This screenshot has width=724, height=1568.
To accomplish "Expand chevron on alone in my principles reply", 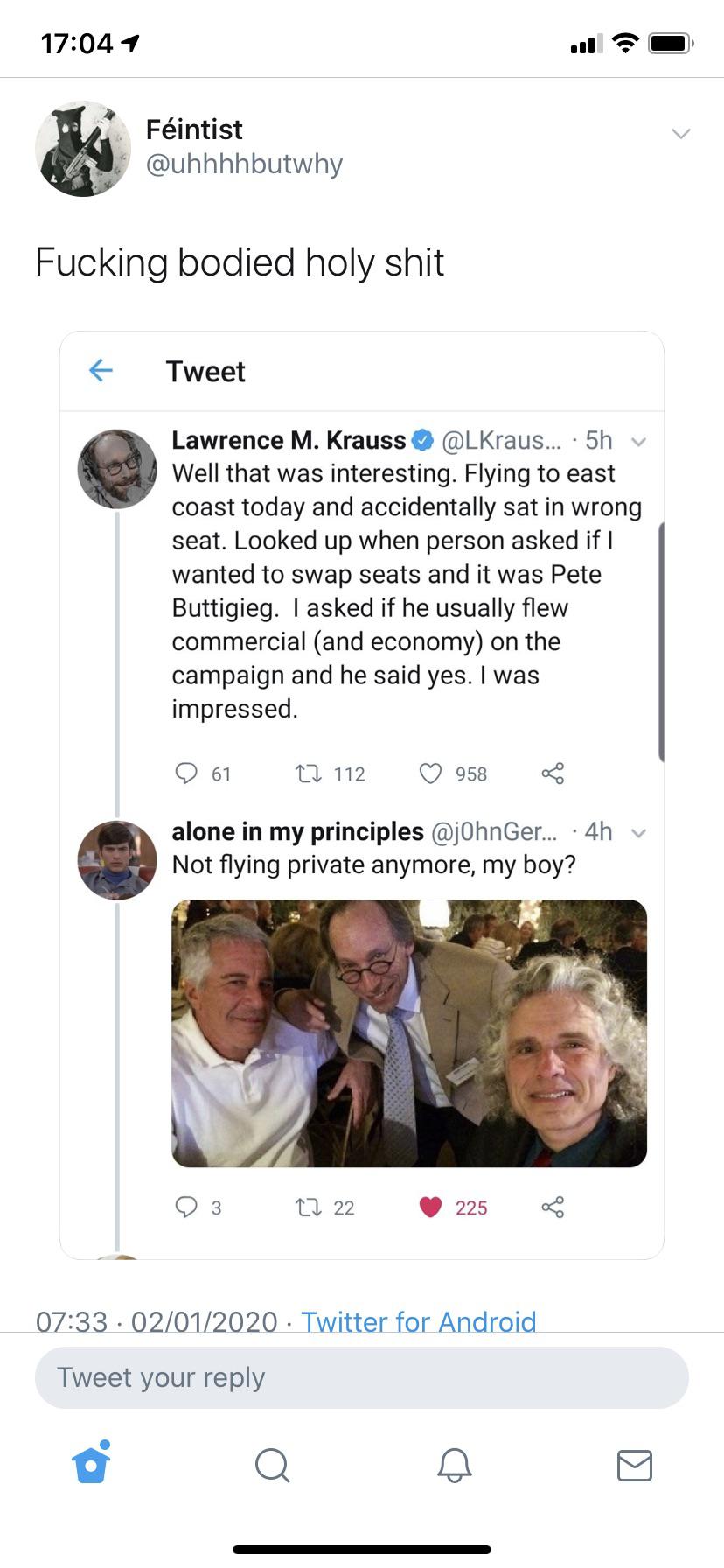I will point(639,833).
